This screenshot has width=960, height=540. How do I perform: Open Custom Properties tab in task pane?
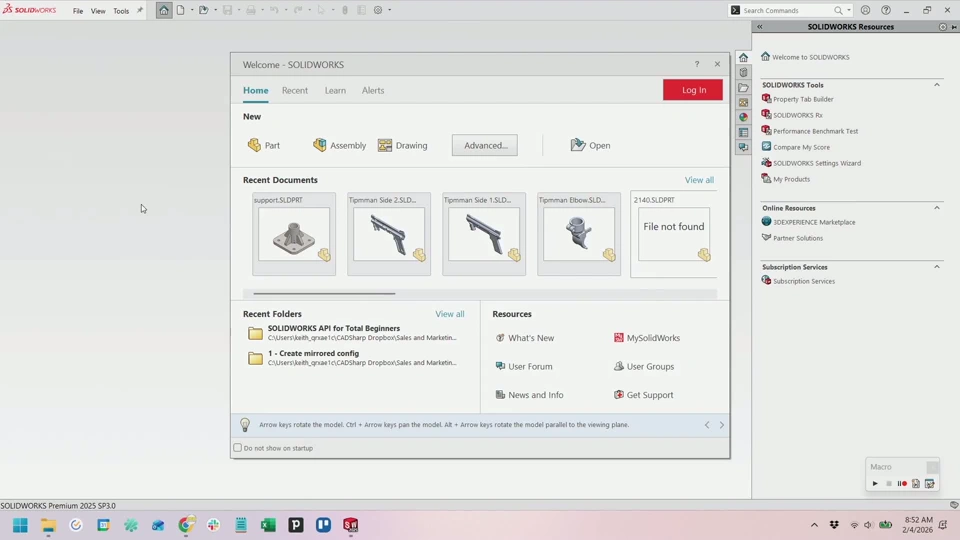coord(743,132)
